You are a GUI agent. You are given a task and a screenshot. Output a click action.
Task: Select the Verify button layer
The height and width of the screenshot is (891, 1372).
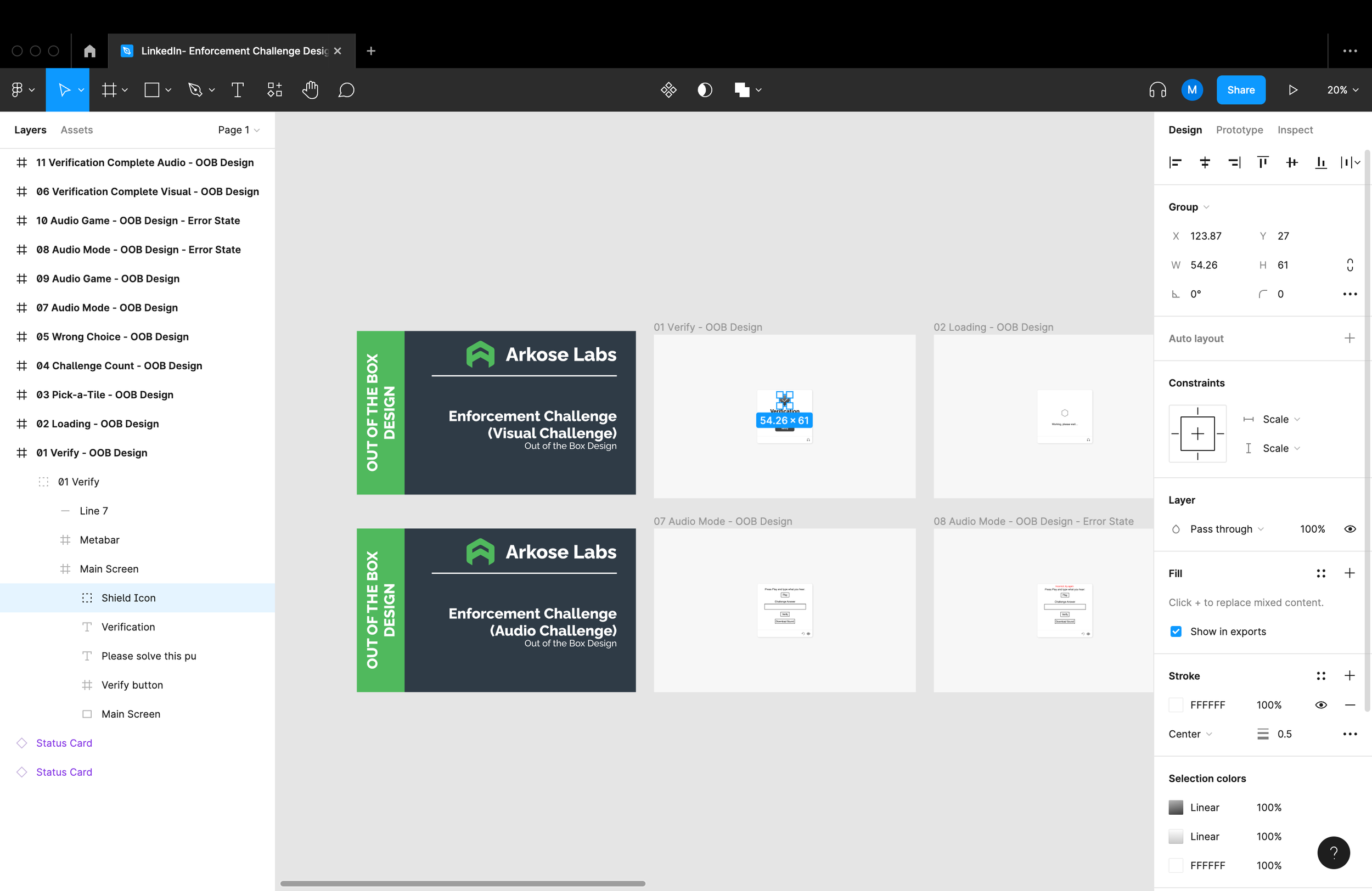[x=132, y=685]
